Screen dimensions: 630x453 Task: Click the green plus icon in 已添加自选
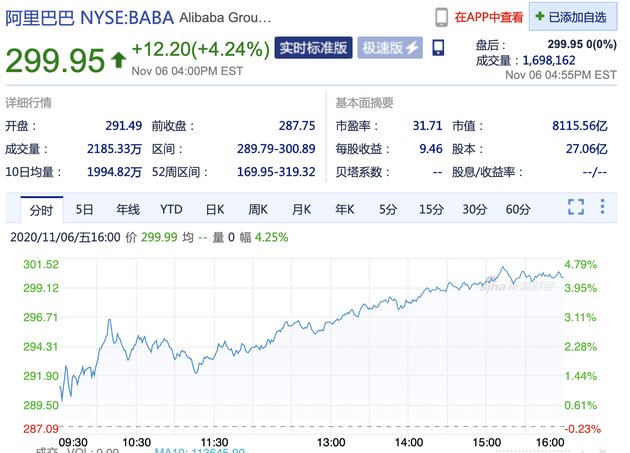click(x=540, y=16)
